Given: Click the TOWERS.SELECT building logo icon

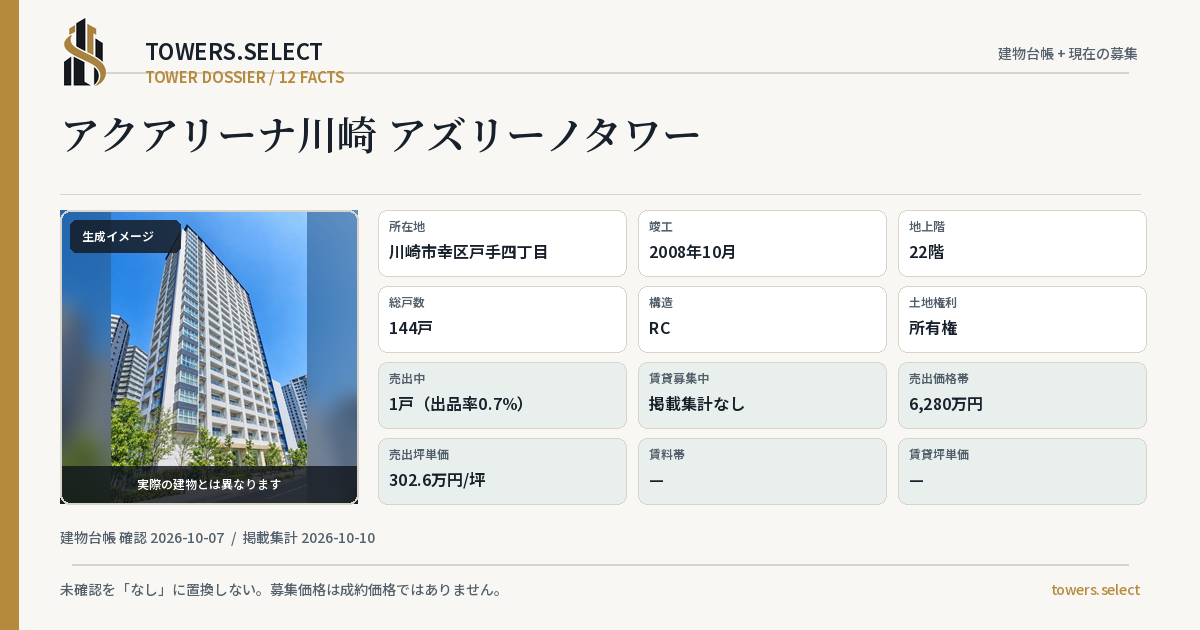Looking at the screenshot, I should pos(85,52).
